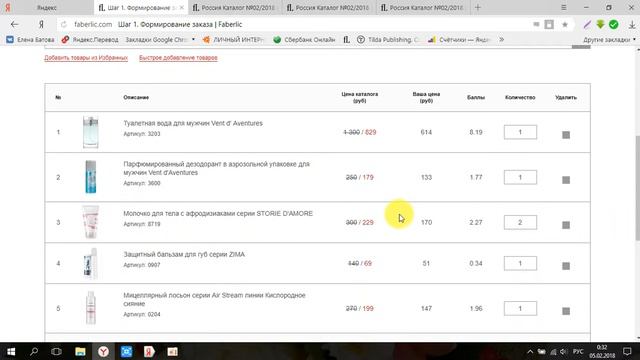Viewport: 640px width, 360px height.
Task: Open the ЛИЧНЫЙ ИНТЕР bookmark
Action: (x=233, y=40)
